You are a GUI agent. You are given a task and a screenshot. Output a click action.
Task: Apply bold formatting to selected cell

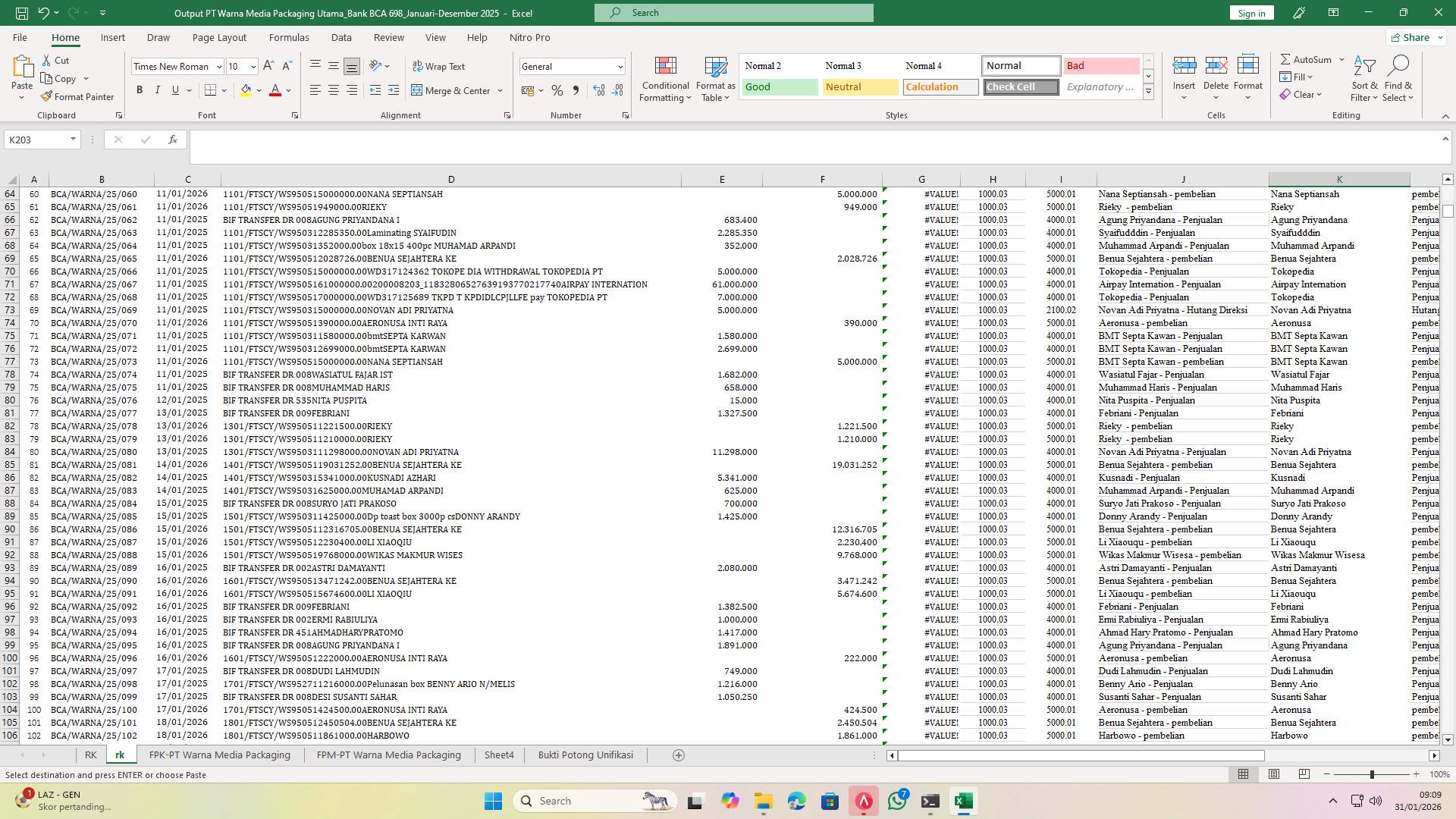point(140,89)
